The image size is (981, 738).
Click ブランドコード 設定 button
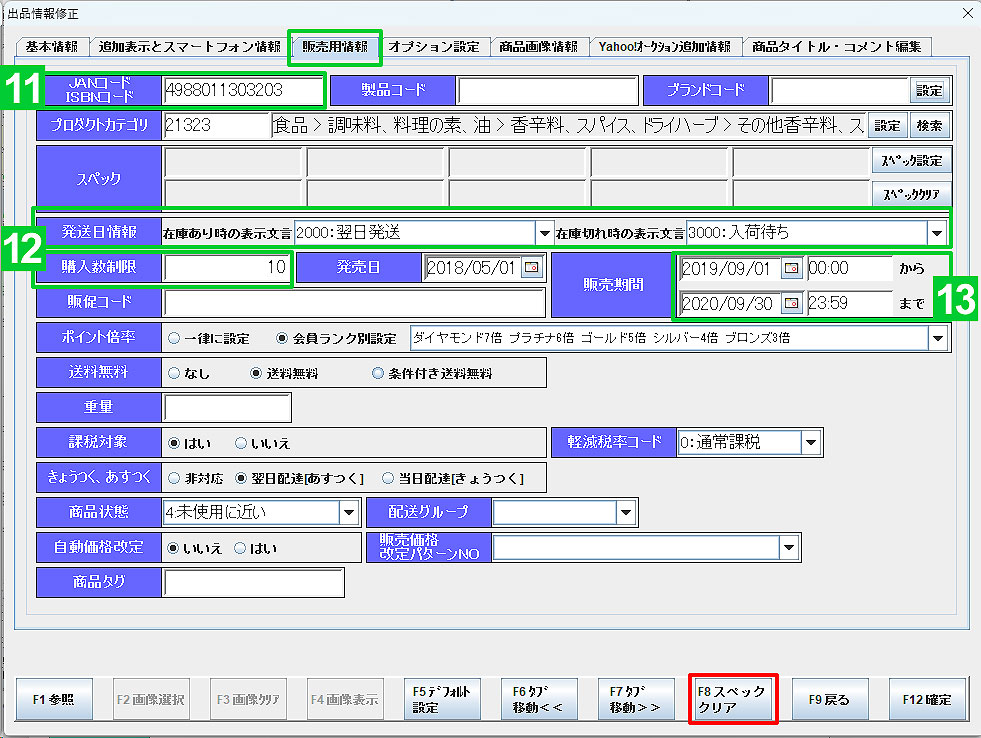929,90
